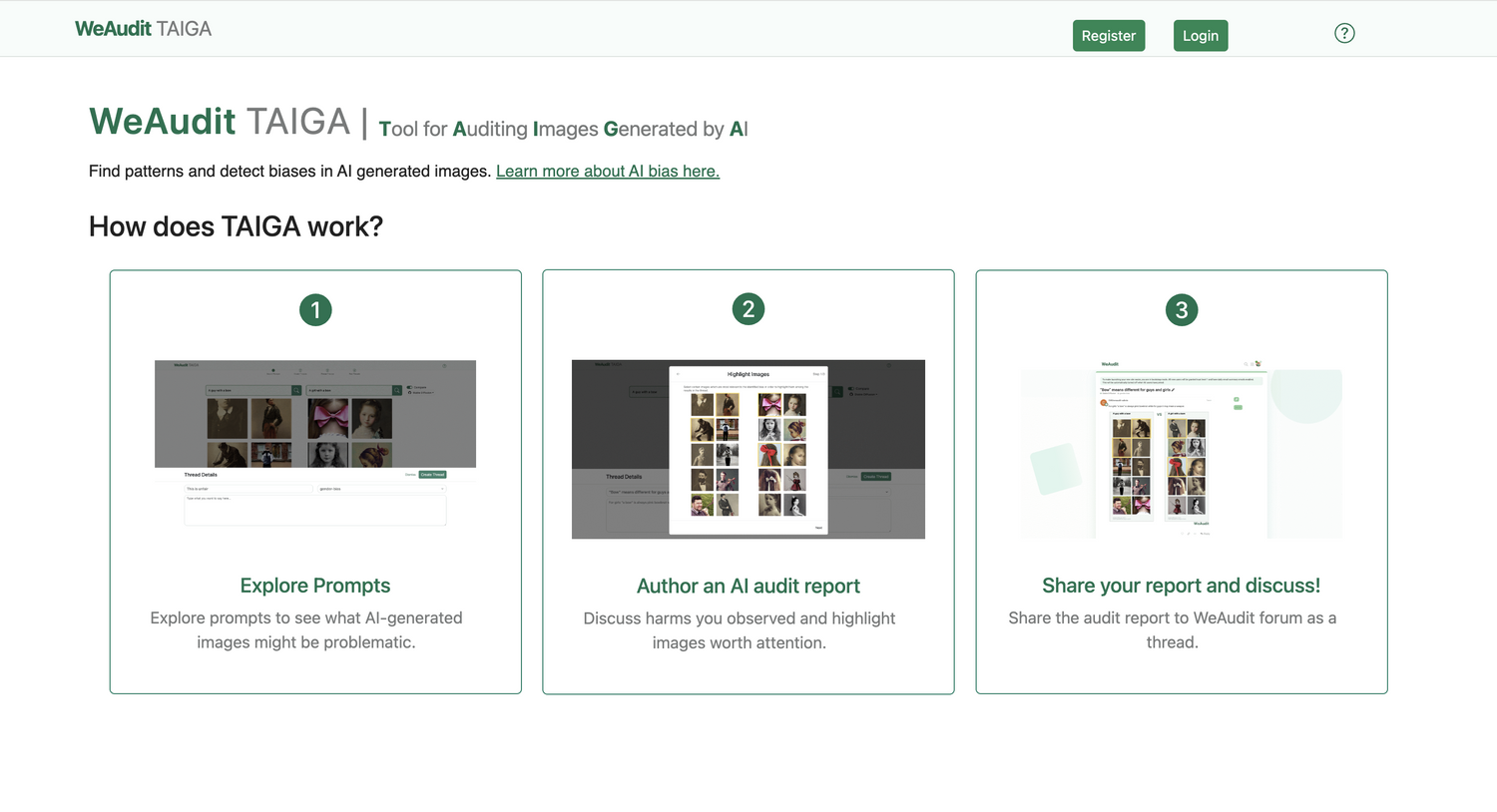The width and height of the screenshot is (1497, 812).
Task: Click the 'Share your report and discuss!' heading
Action: 1182,586
